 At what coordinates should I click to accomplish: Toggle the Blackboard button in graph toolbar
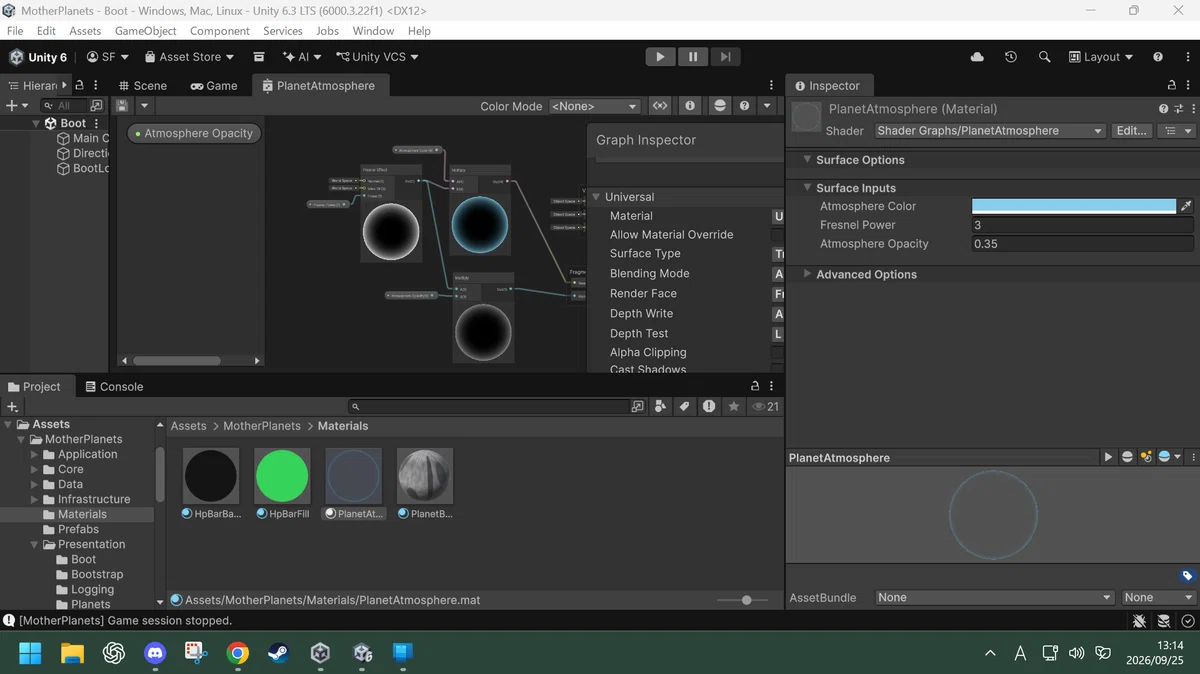pos(660,106)
